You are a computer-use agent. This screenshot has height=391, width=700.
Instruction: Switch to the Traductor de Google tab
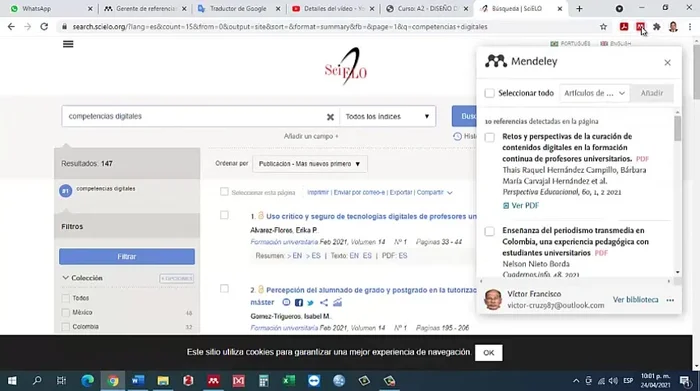(238, 8)
